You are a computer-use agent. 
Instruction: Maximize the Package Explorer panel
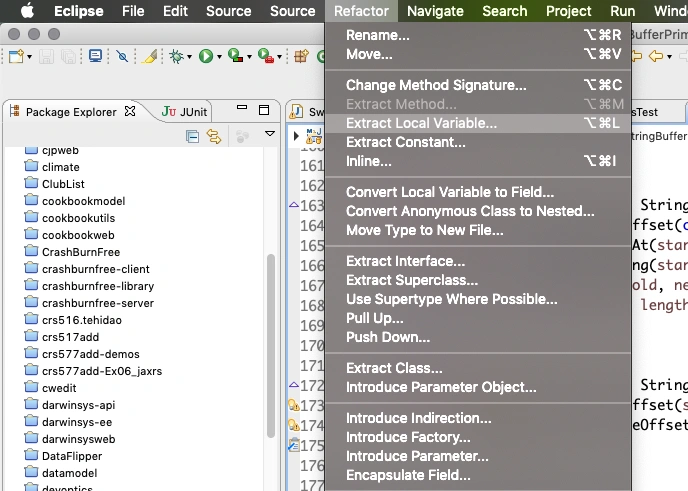264,110
